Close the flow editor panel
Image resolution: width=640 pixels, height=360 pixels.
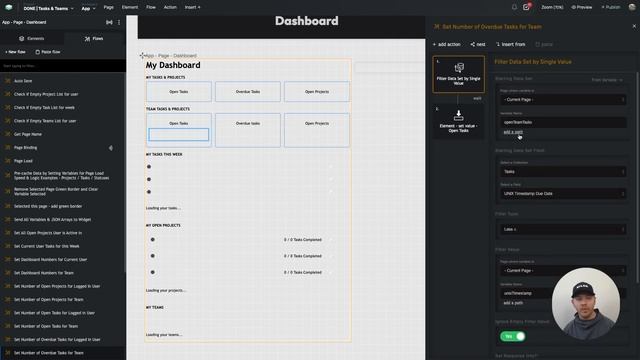[x=634, y=26]
